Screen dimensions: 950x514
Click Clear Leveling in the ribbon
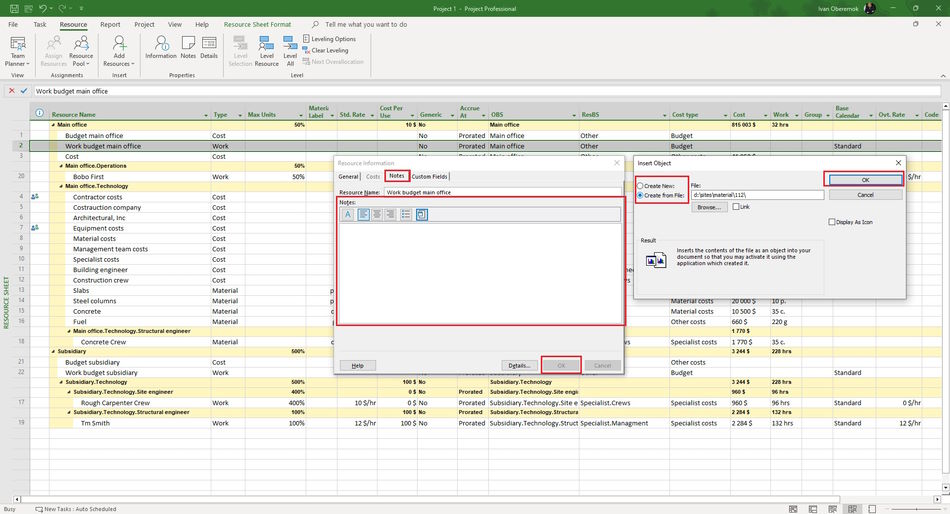pos(325,50)
